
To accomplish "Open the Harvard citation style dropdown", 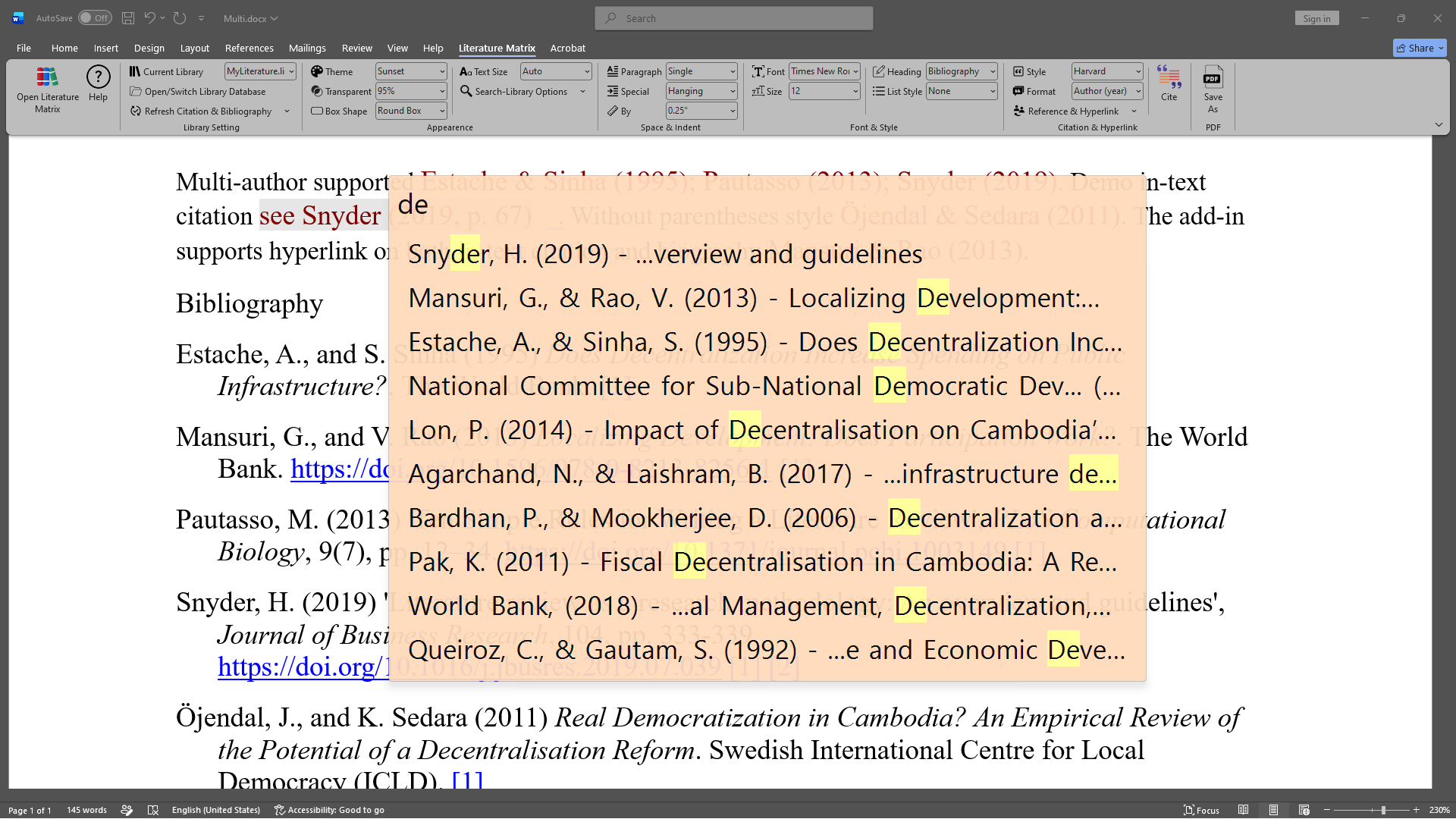I will (x=1138, y=71).
